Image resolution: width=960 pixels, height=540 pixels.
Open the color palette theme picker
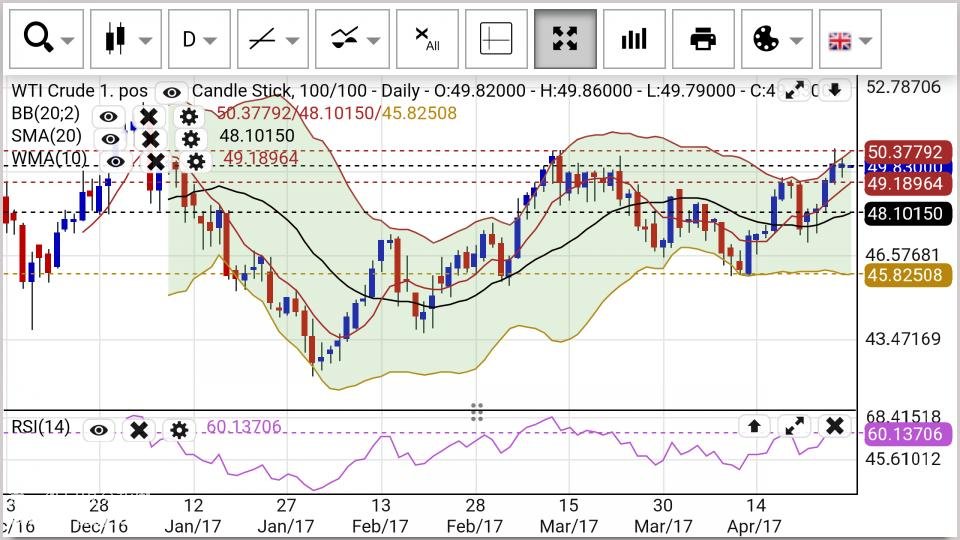776,40
